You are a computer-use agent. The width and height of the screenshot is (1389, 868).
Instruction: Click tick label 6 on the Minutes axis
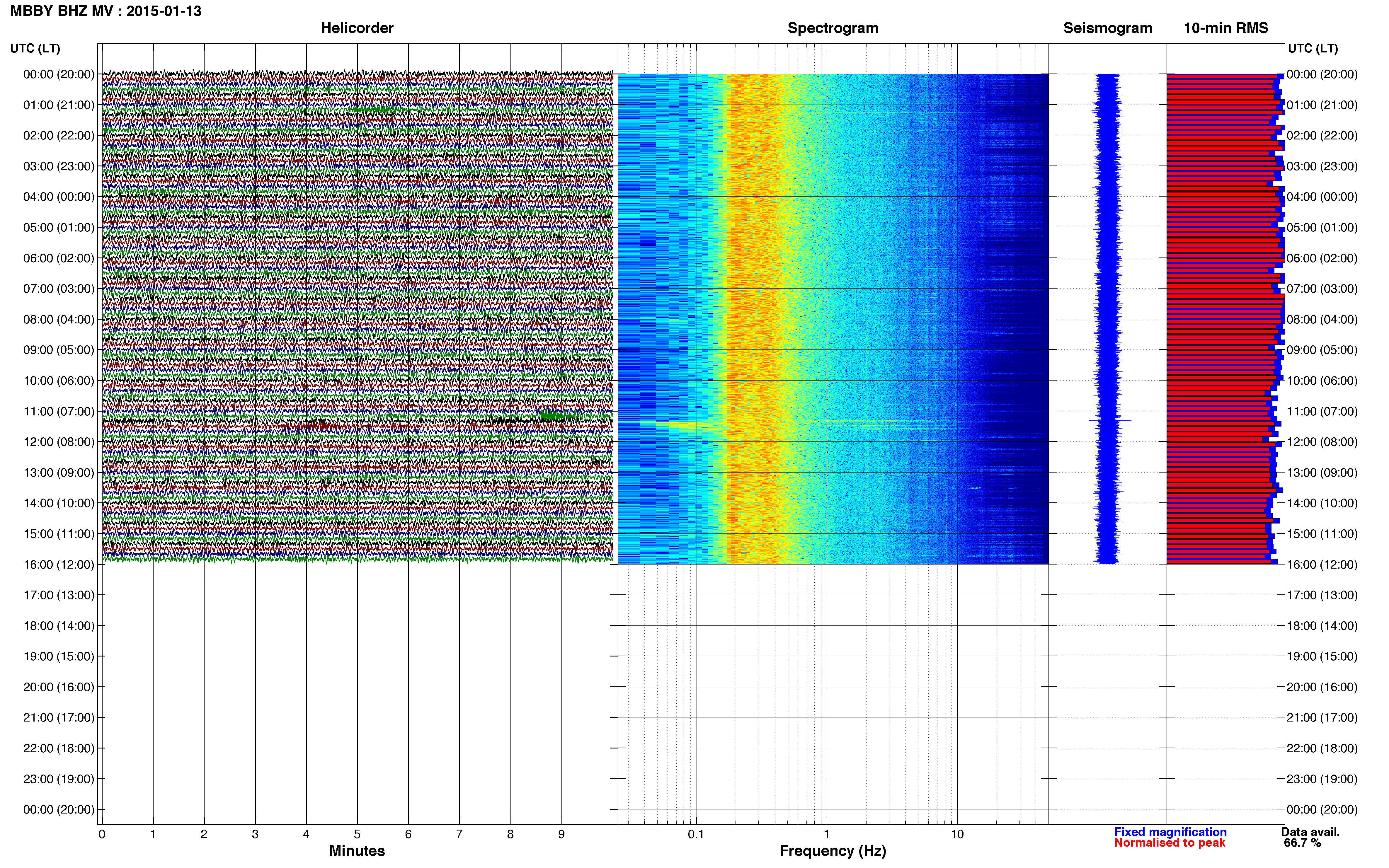(408, 835)
